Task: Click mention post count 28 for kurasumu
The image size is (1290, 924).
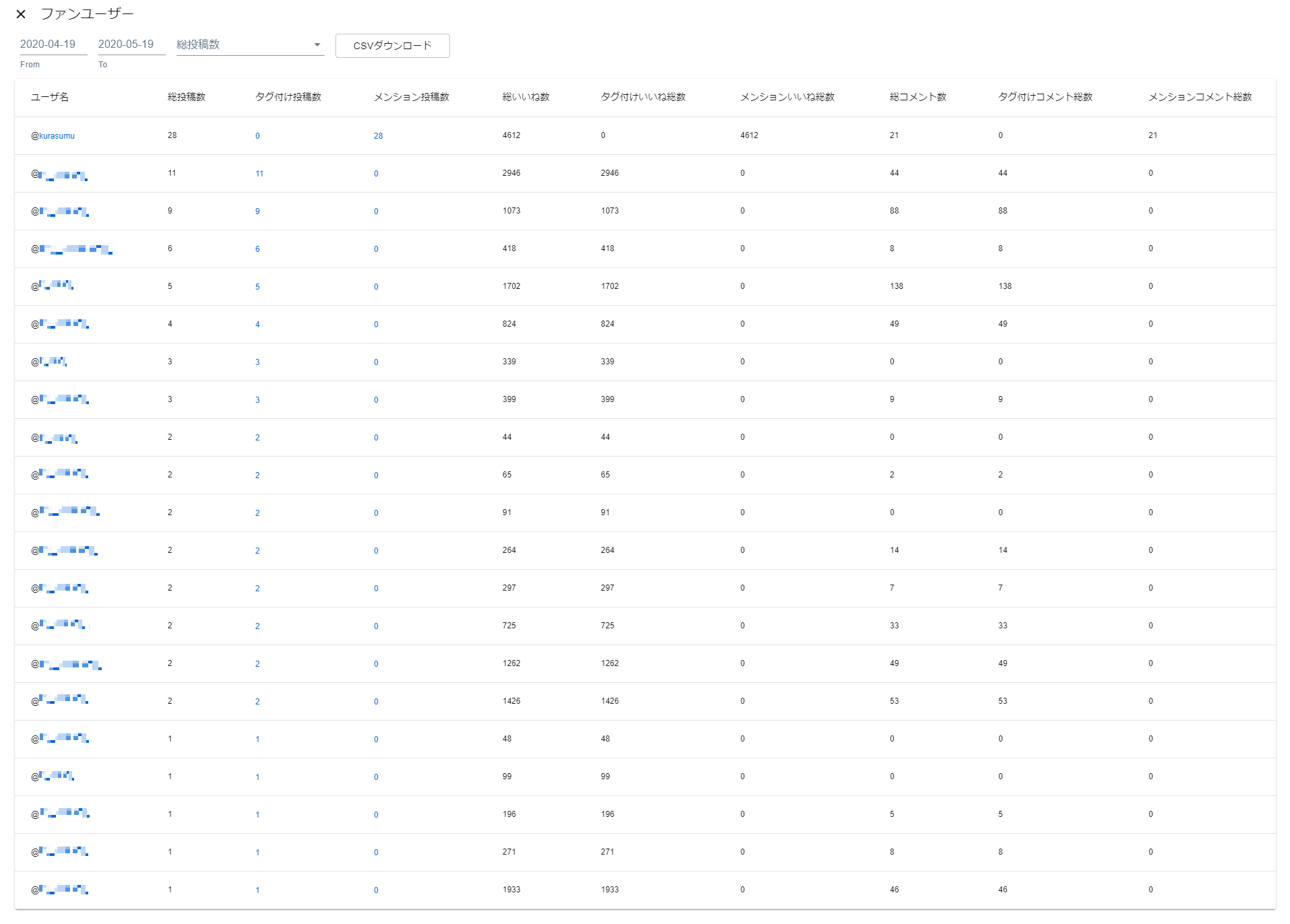Action: 378,136
